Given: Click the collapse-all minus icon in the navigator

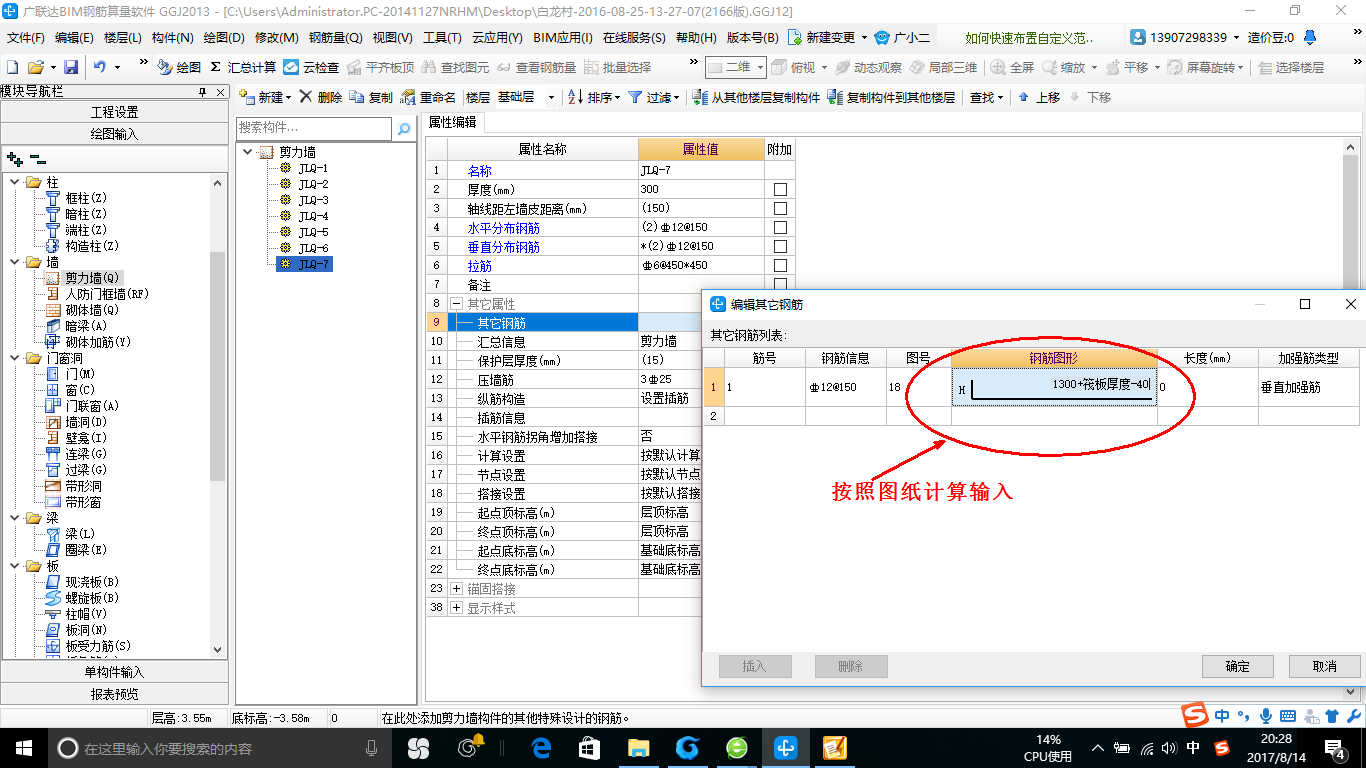Looking at the screenshot, I should point(38,158).
